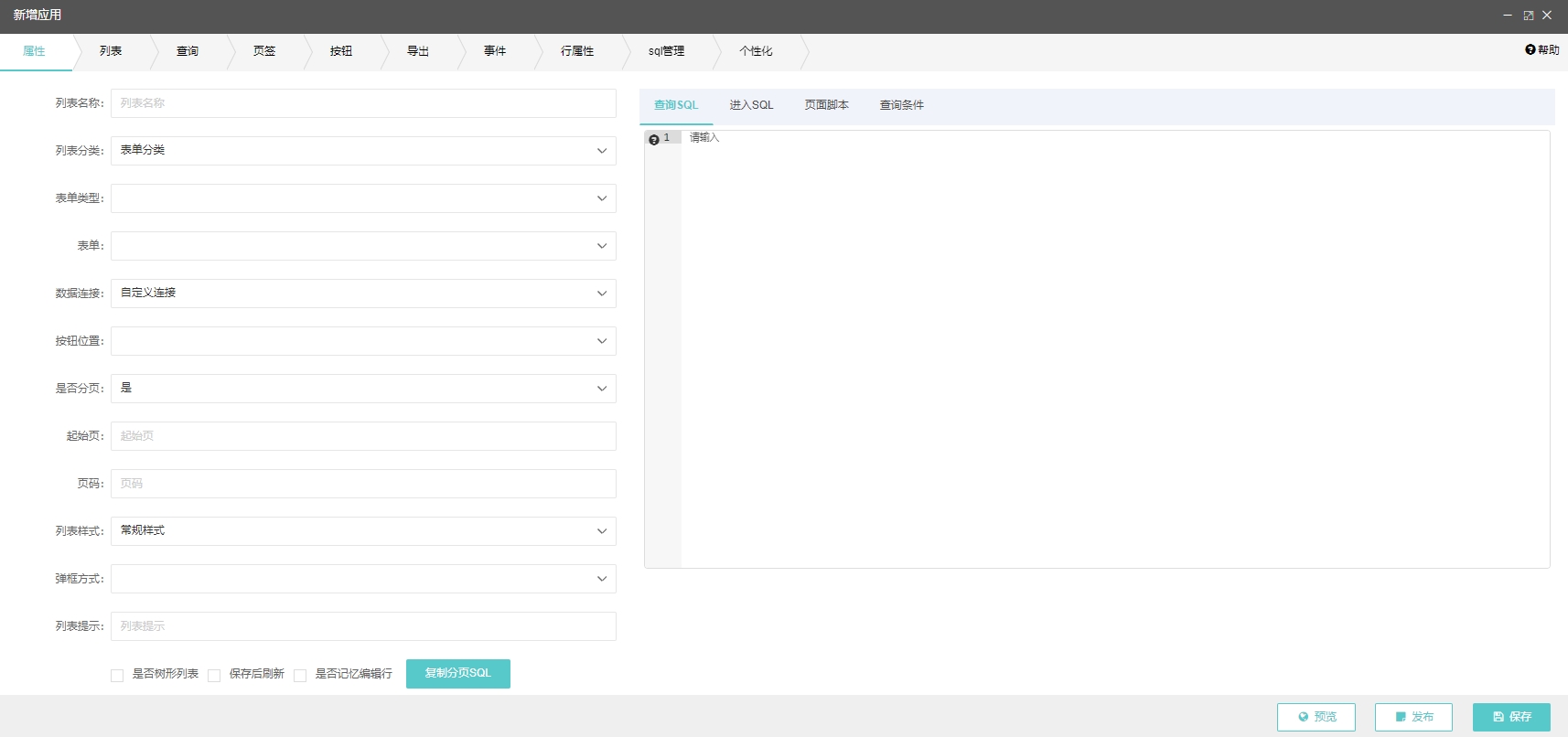Viewport: 1568px width, 737px height.
Task: Focus the 列表名称 input field
Action: tap(363, 103)
